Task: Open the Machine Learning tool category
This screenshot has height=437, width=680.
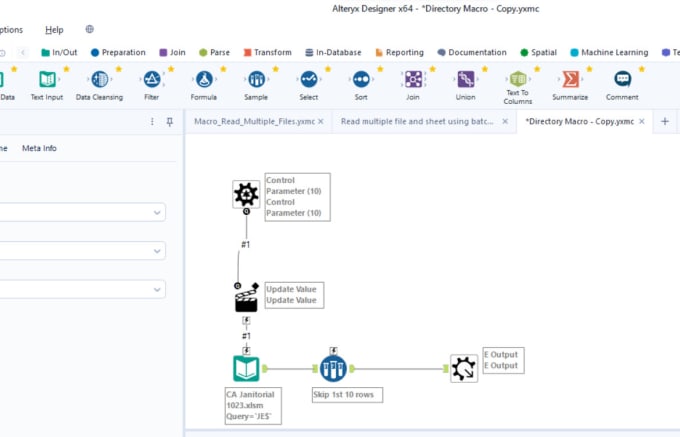Action: click(x=609, y=52)
